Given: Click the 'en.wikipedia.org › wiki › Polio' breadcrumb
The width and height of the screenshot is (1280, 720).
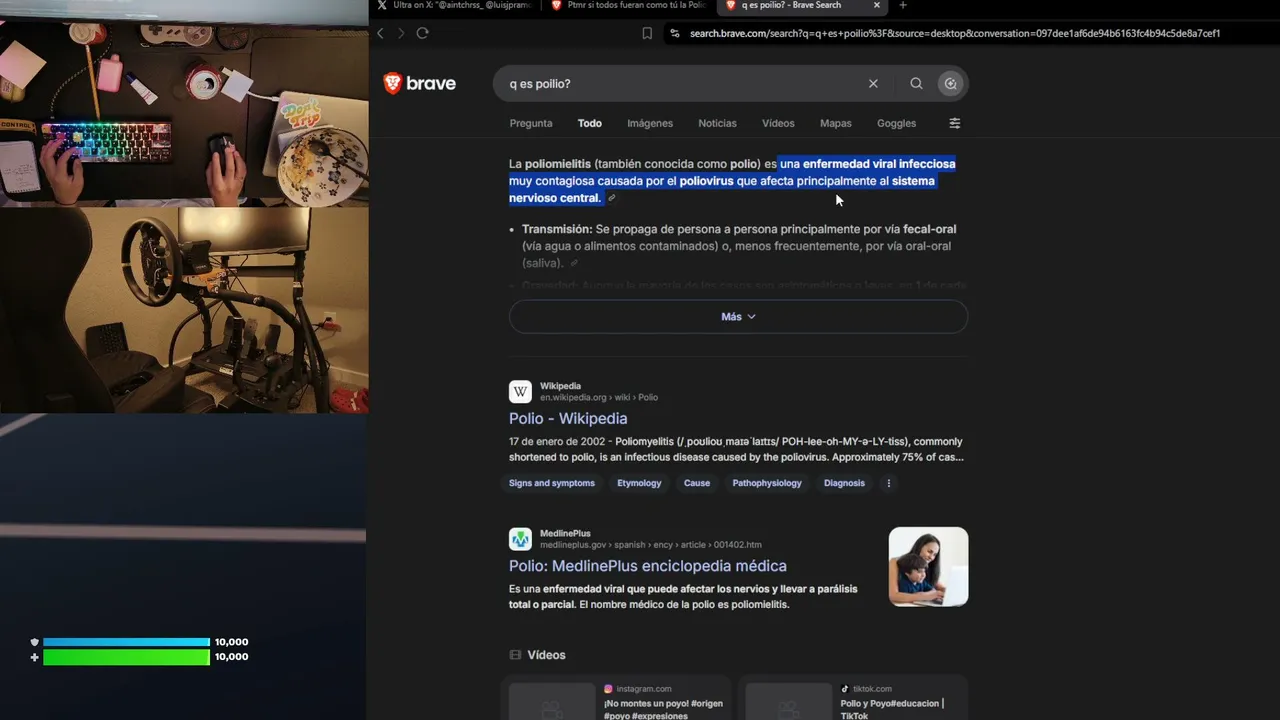Looking at the screenshot, I should tap(599, 397).
